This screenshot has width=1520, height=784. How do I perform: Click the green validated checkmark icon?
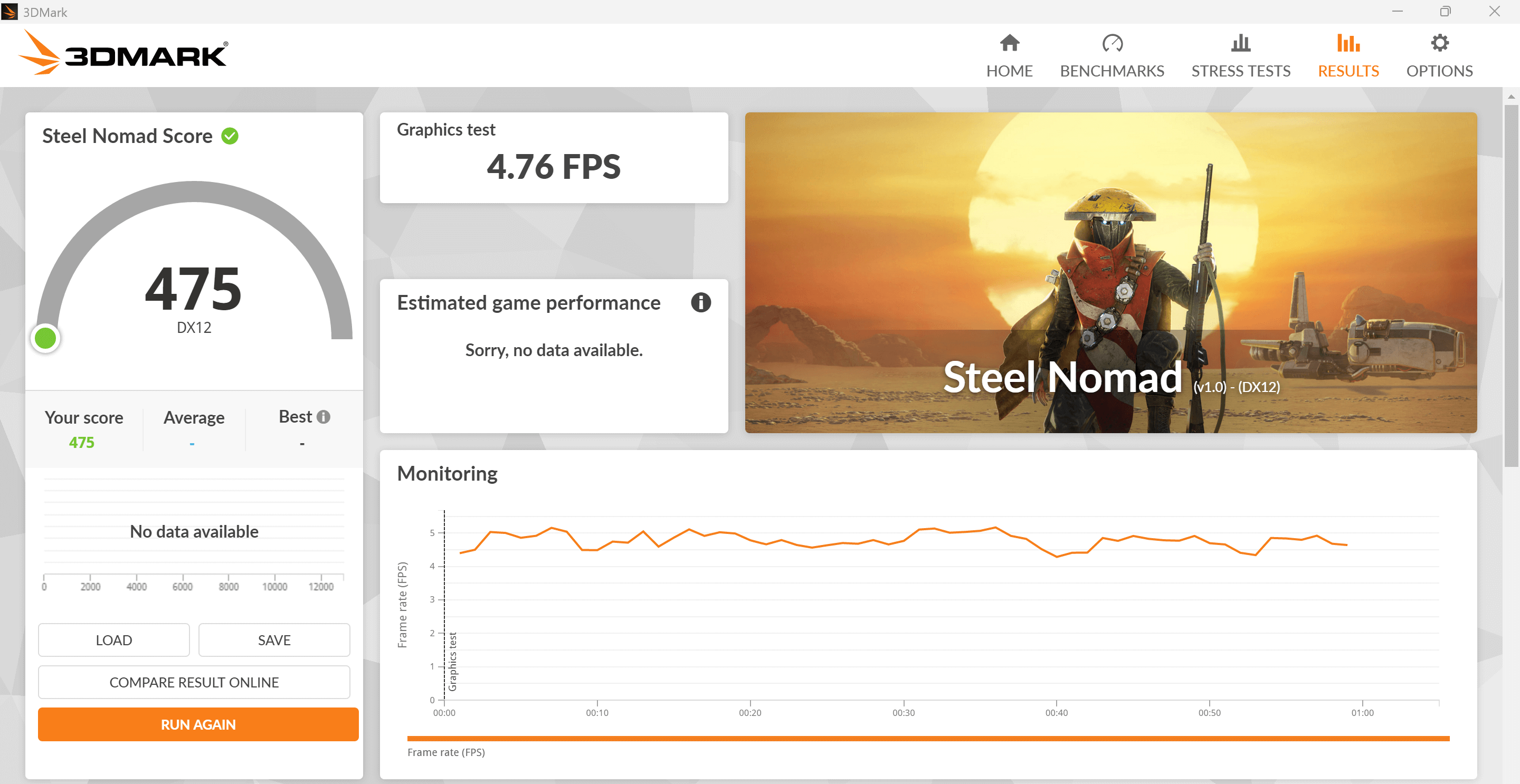tap(230, 136)
